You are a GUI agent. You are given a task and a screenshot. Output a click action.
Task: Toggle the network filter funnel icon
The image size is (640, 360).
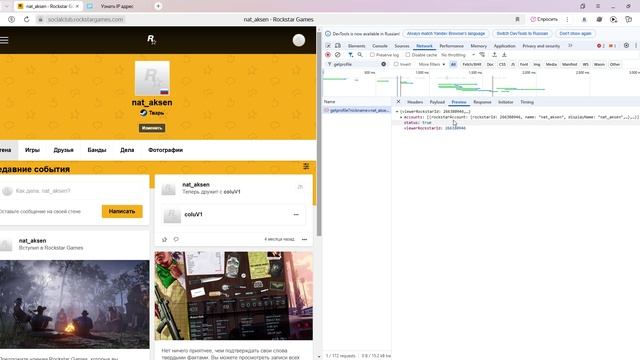pyautogui.click(x=351, y=55)
